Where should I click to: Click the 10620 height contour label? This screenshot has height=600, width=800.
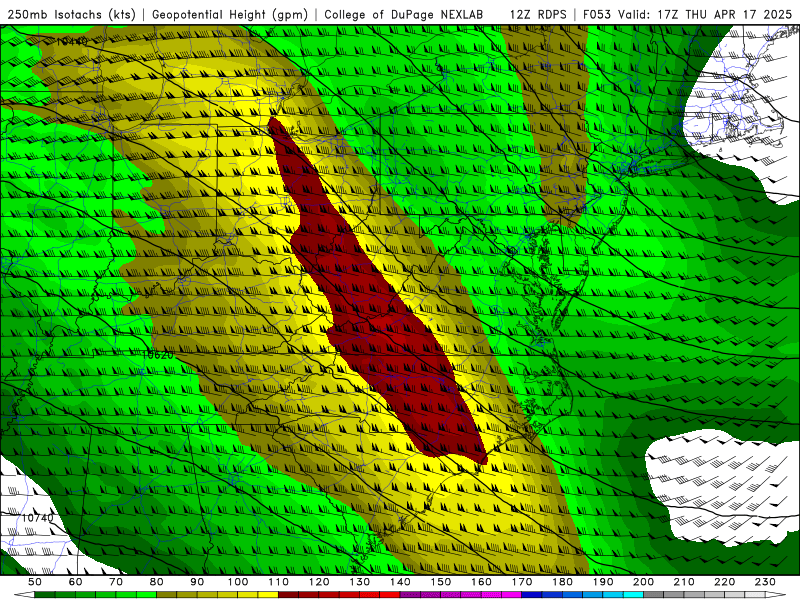[158, 355]
